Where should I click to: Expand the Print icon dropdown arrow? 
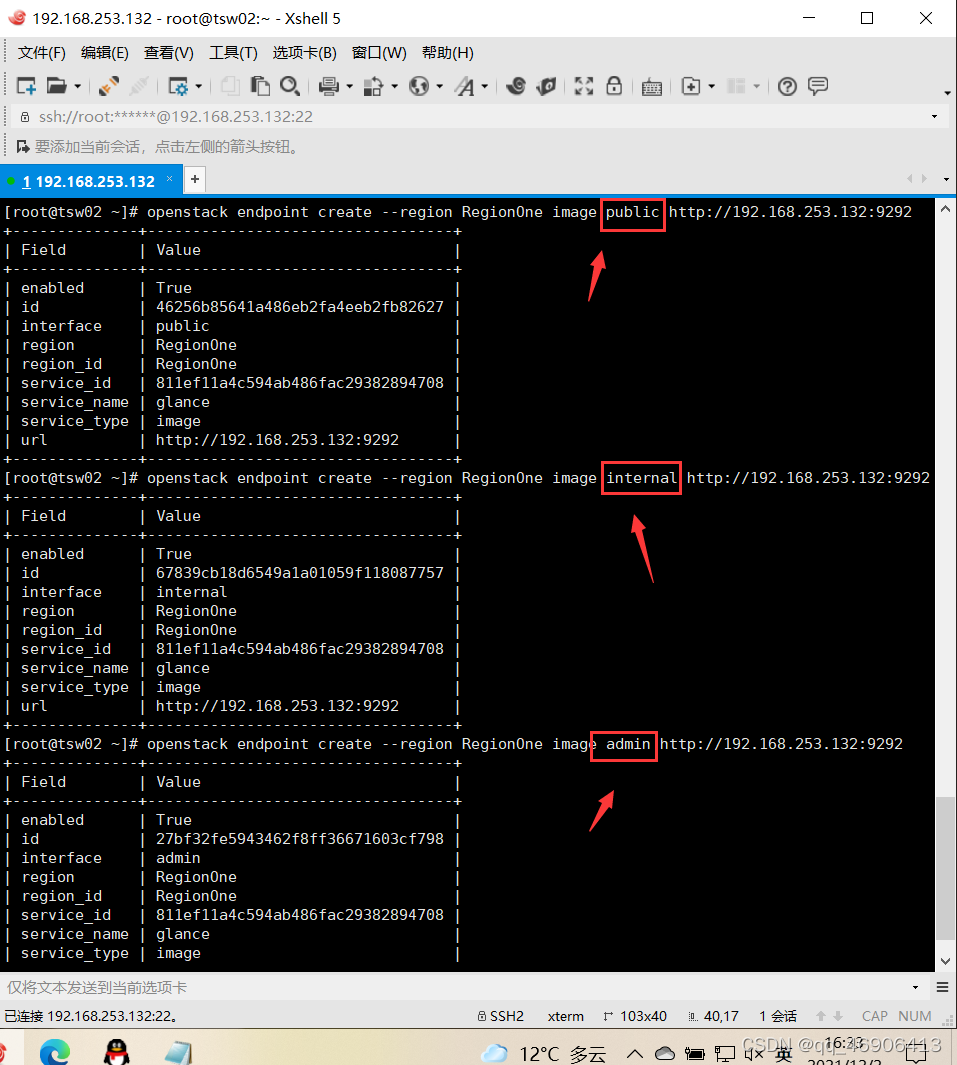tap(349, 86)
